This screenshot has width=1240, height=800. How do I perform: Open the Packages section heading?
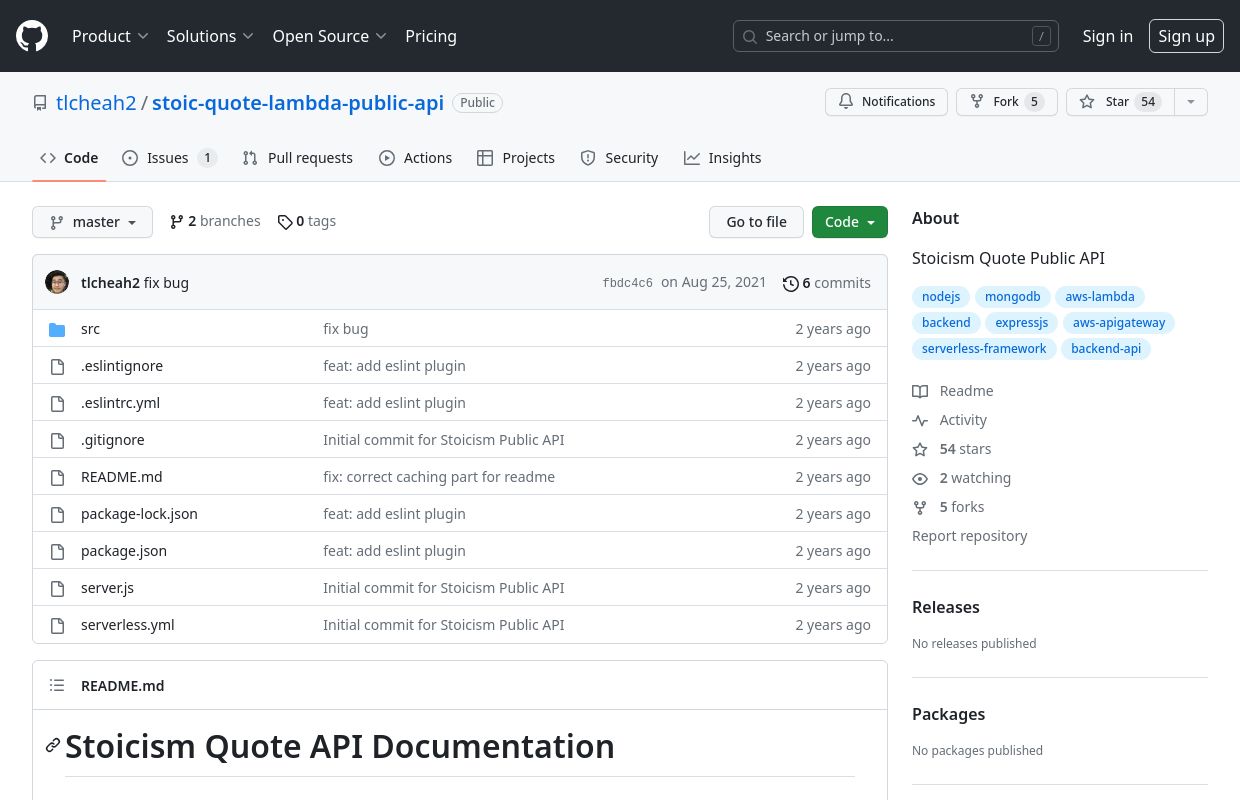tap(949, 714)
